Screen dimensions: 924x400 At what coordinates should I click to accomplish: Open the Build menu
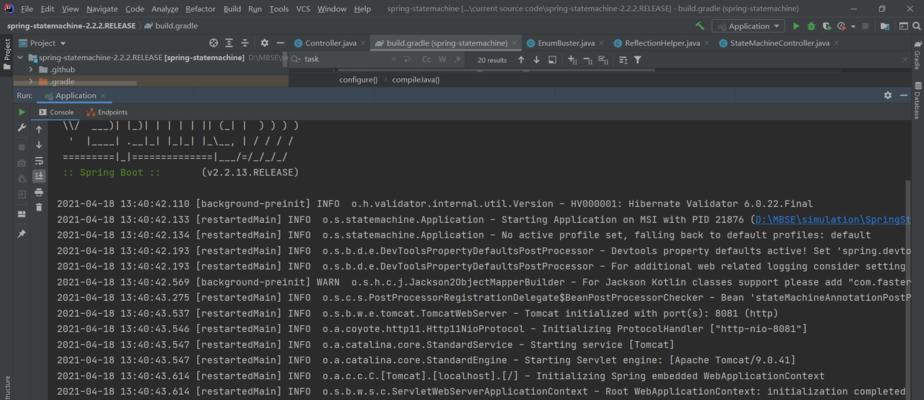[232, 9]
